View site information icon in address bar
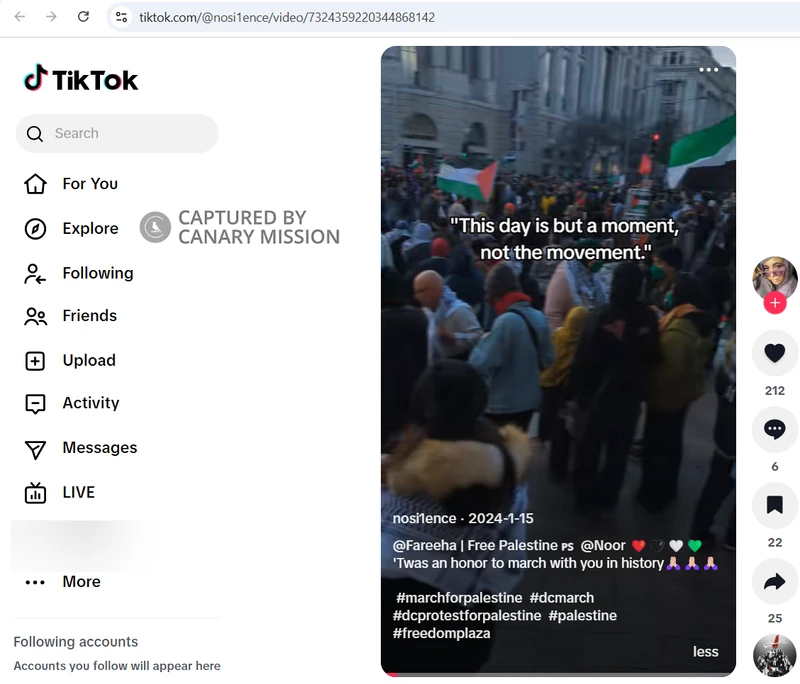Viewport: 800px width, 684px height. pyautogui.click(x=121, y=17)
